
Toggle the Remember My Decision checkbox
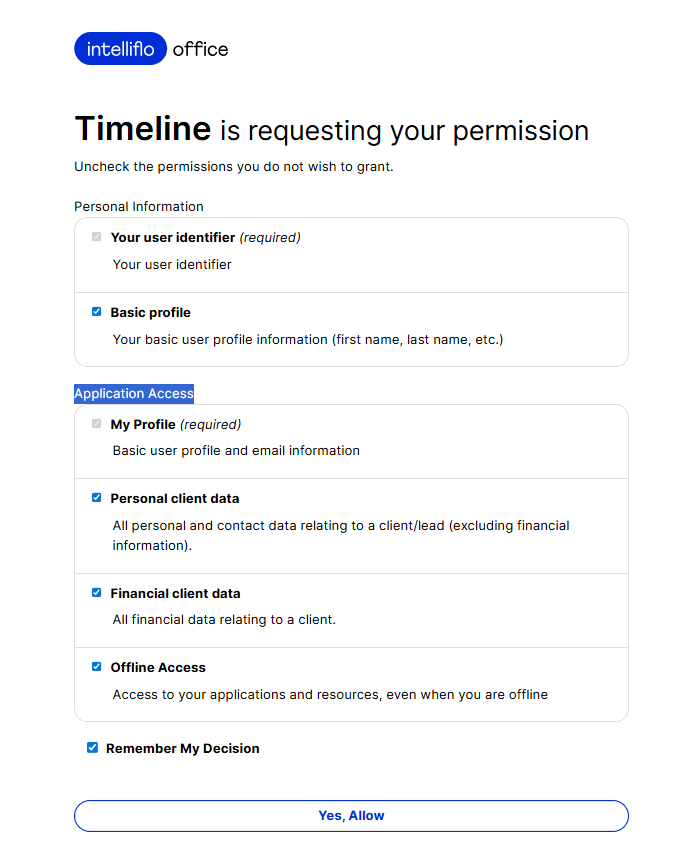click(x=93, y=748)
